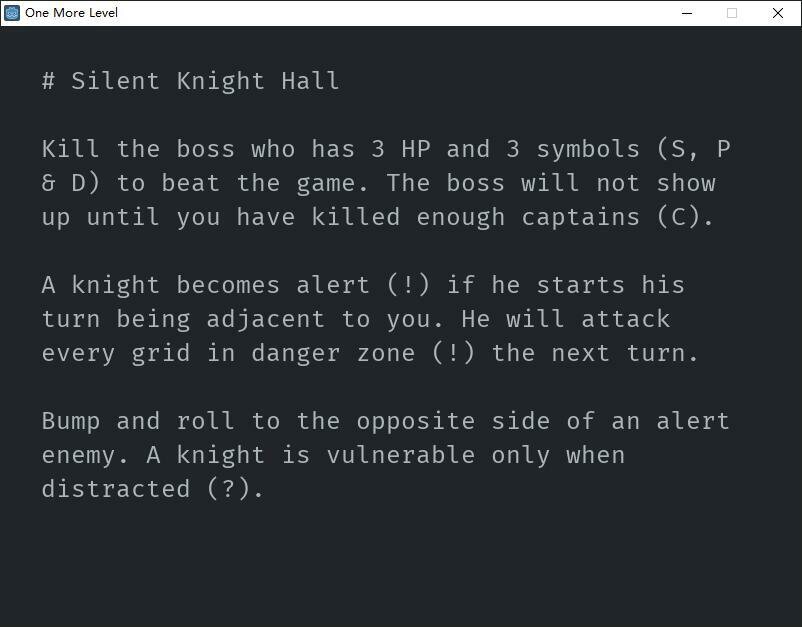Viewport: 802px width, 627px height.
Task: Click the word vulnerable
Action: (x=400, y=455)
